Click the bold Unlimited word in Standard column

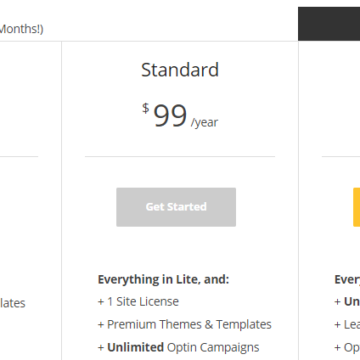135,347
